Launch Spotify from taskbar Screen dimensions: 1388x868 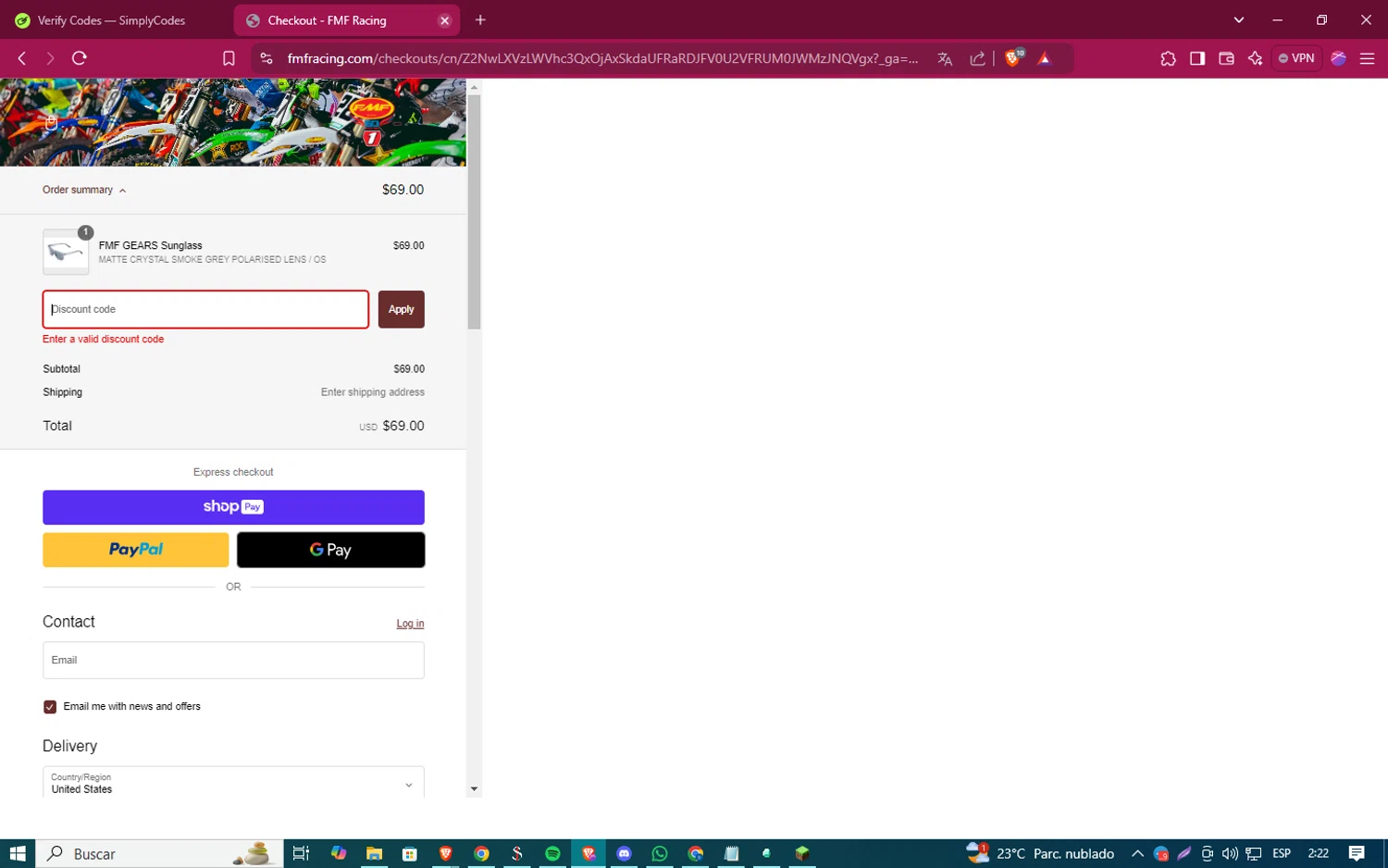(x=552, y=853)
